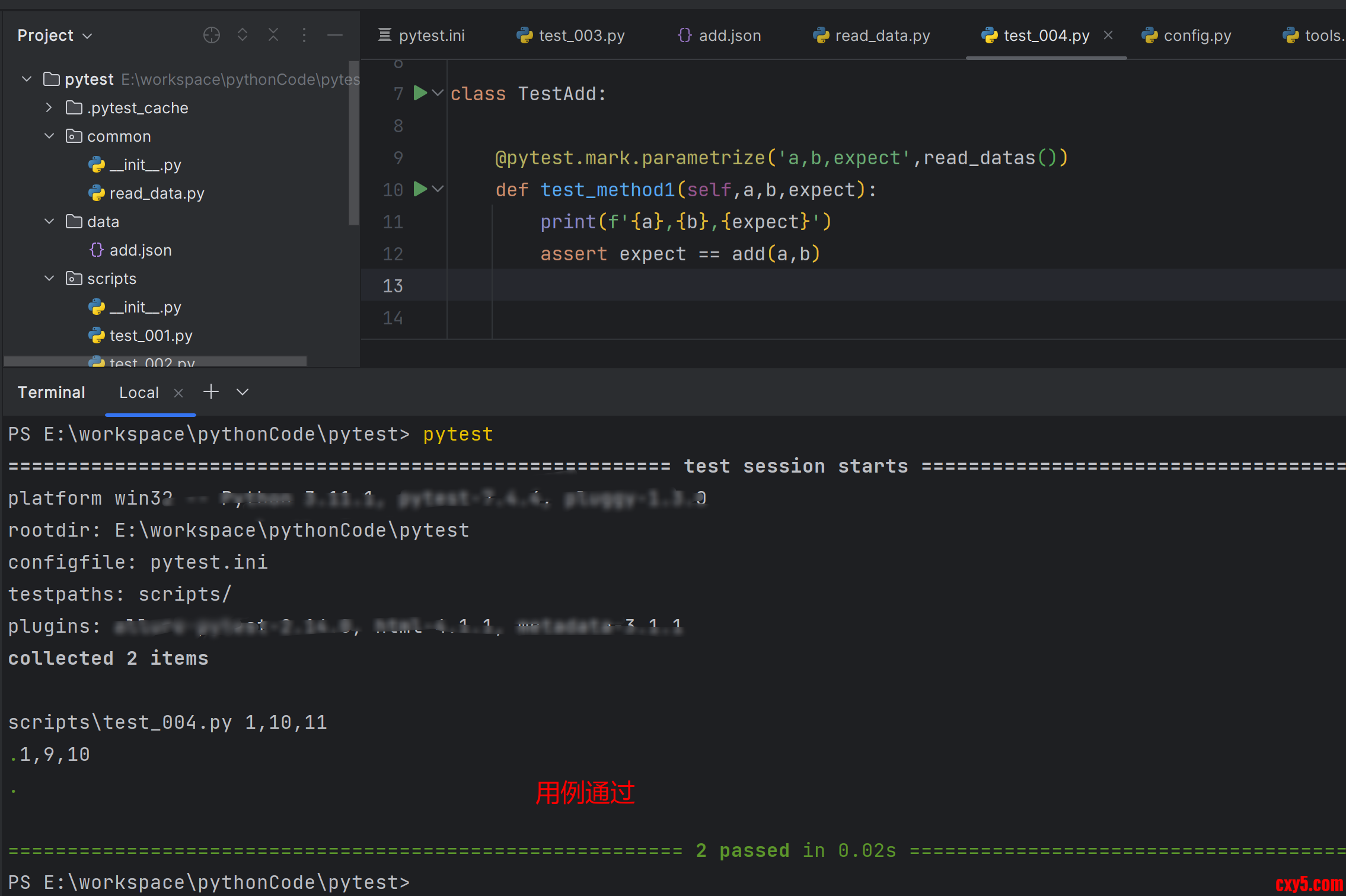Open the Project panel options (three dots)
The height and width of the screenshot is (896, 1346).
(304, 36)
